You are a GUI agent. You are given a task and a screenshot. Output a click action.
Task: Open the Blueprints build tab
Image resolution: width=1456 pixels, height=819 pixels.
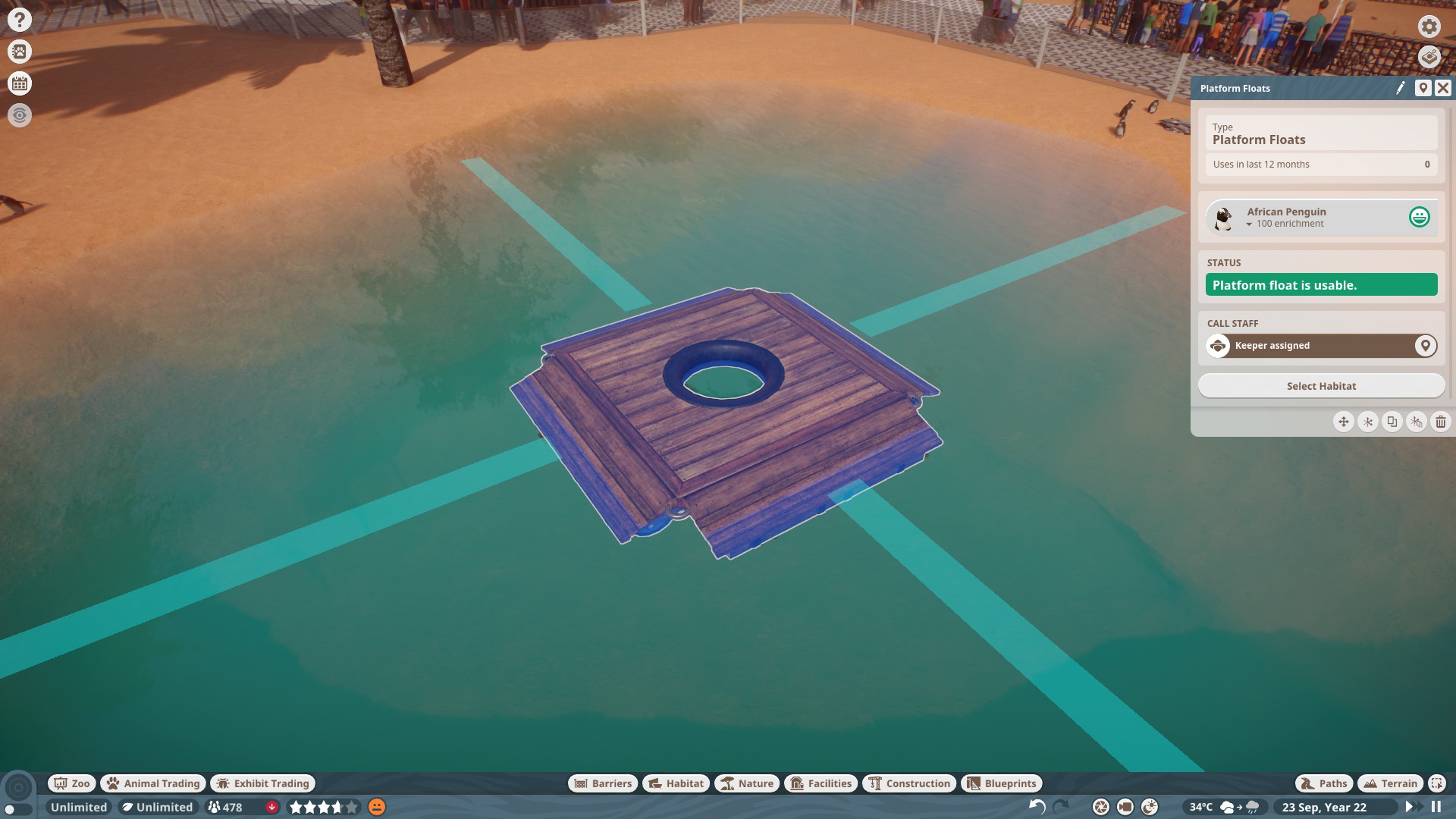[1002, 783]
